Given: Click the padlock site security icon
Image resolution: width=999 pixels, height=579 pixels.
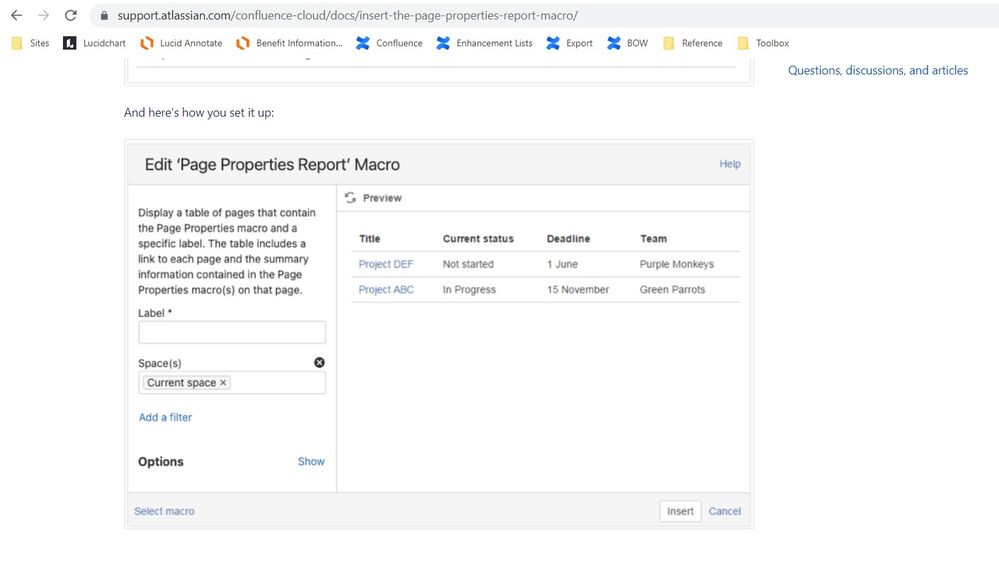Looking at the screenshot, I should tap(104, 15).
